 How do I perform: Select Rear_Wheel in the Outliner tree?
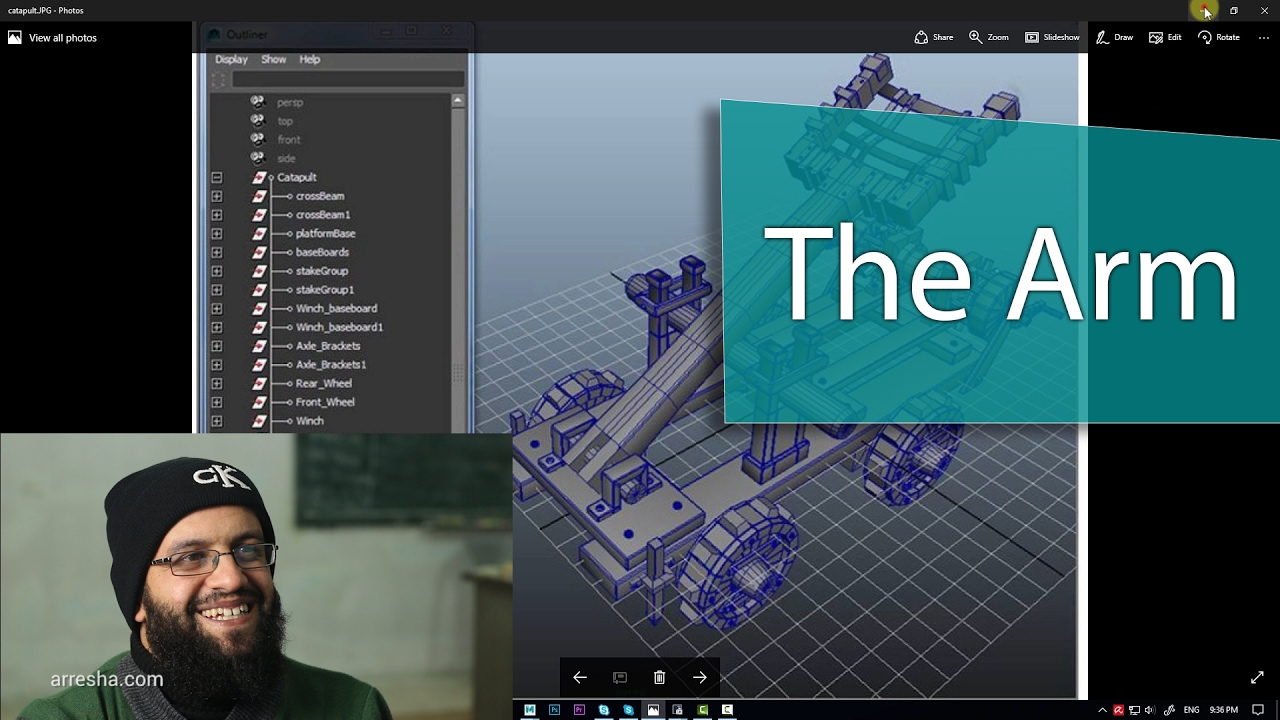point(324,384)
